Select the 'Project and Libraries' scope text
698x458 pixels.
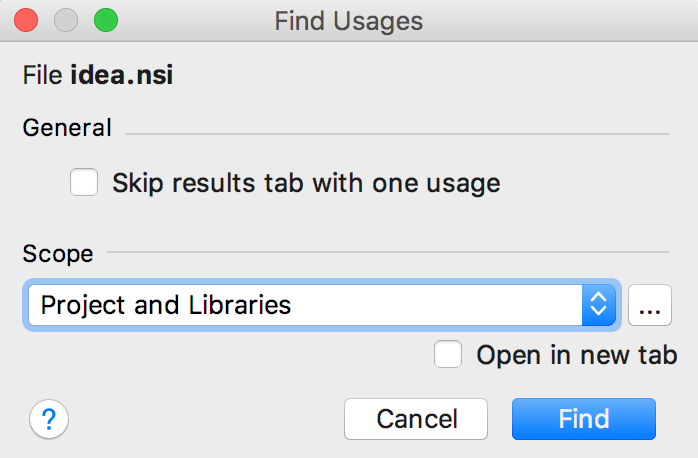166,305
